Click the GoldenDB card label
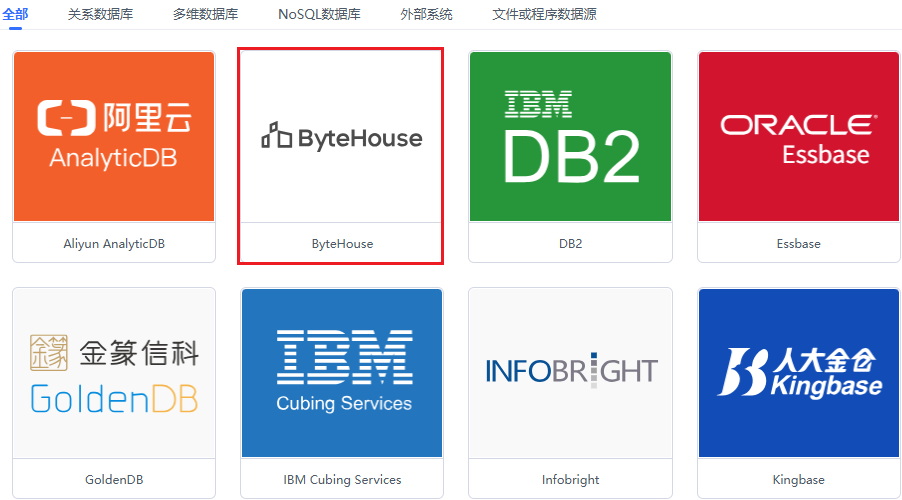The image size is (902, 500). [114, 480]
